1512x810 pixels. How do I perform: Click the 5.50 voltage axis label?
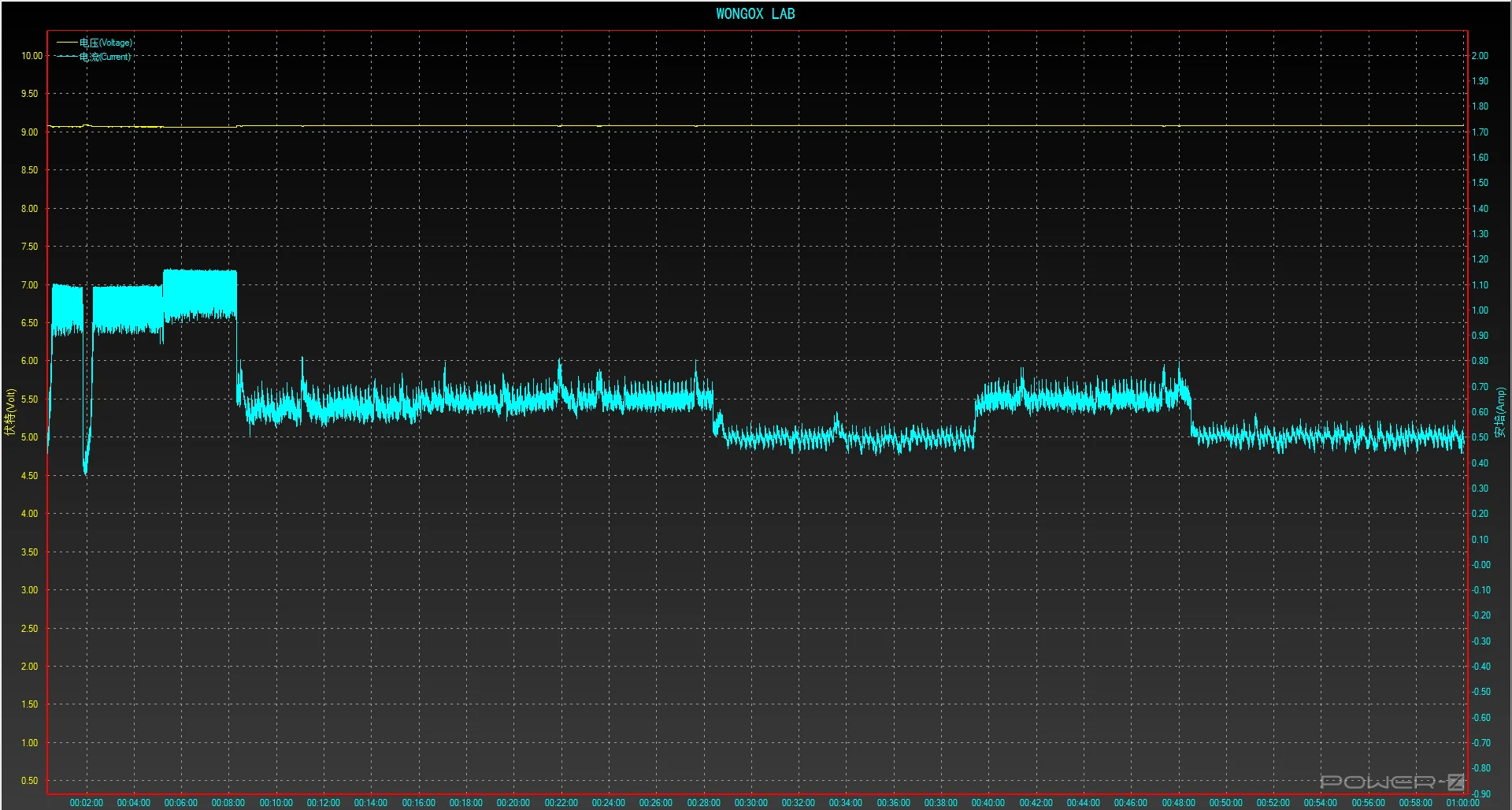click(x=29, y=399)
